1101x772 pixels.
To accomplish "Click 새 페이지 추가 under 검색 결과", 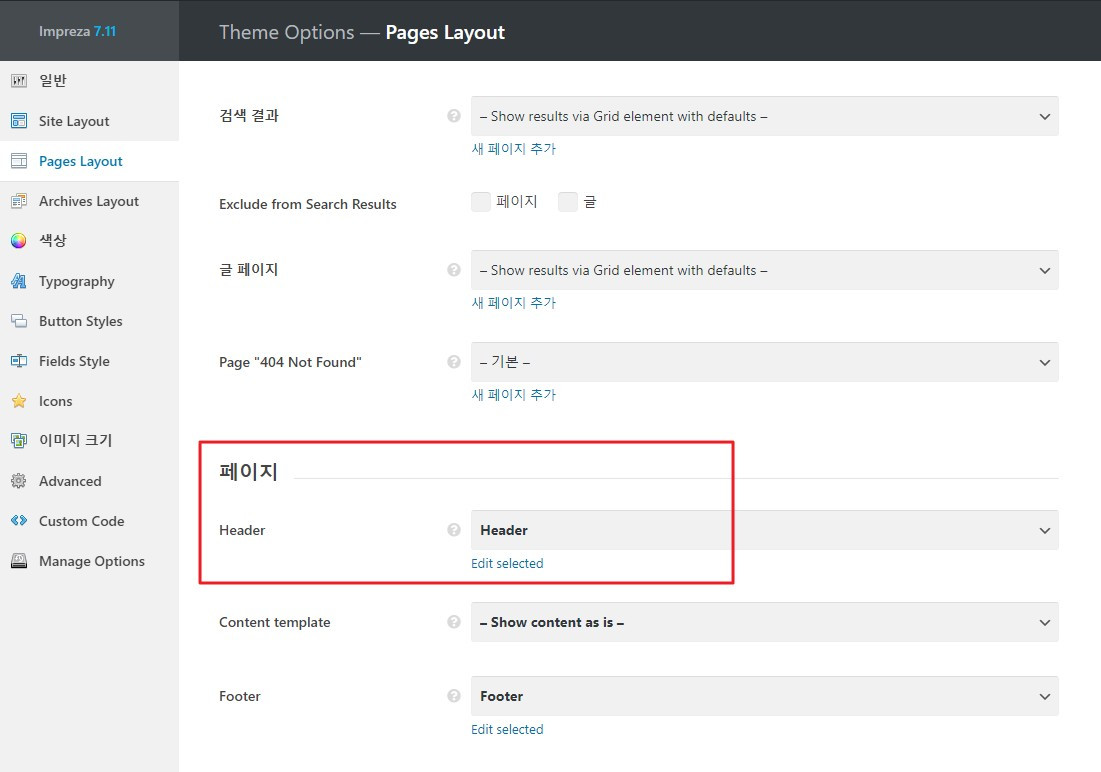I will point(513,149).
